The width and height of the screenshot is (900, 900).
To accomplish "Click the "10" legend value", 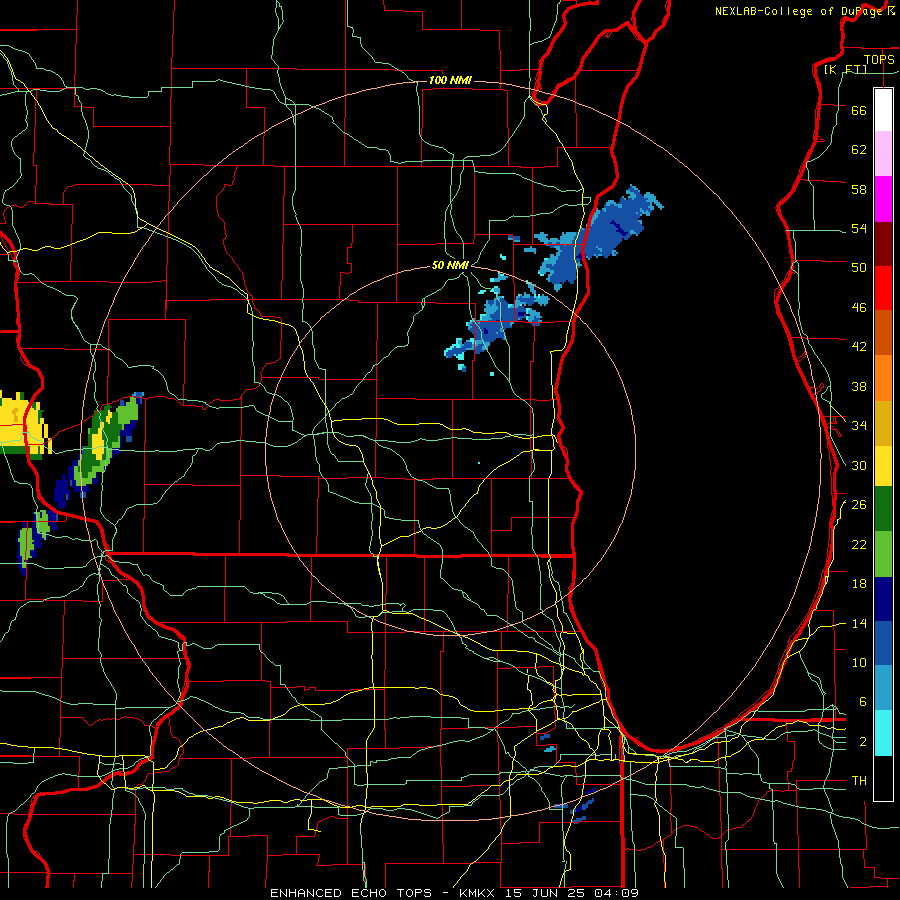I will coord(859,663).
